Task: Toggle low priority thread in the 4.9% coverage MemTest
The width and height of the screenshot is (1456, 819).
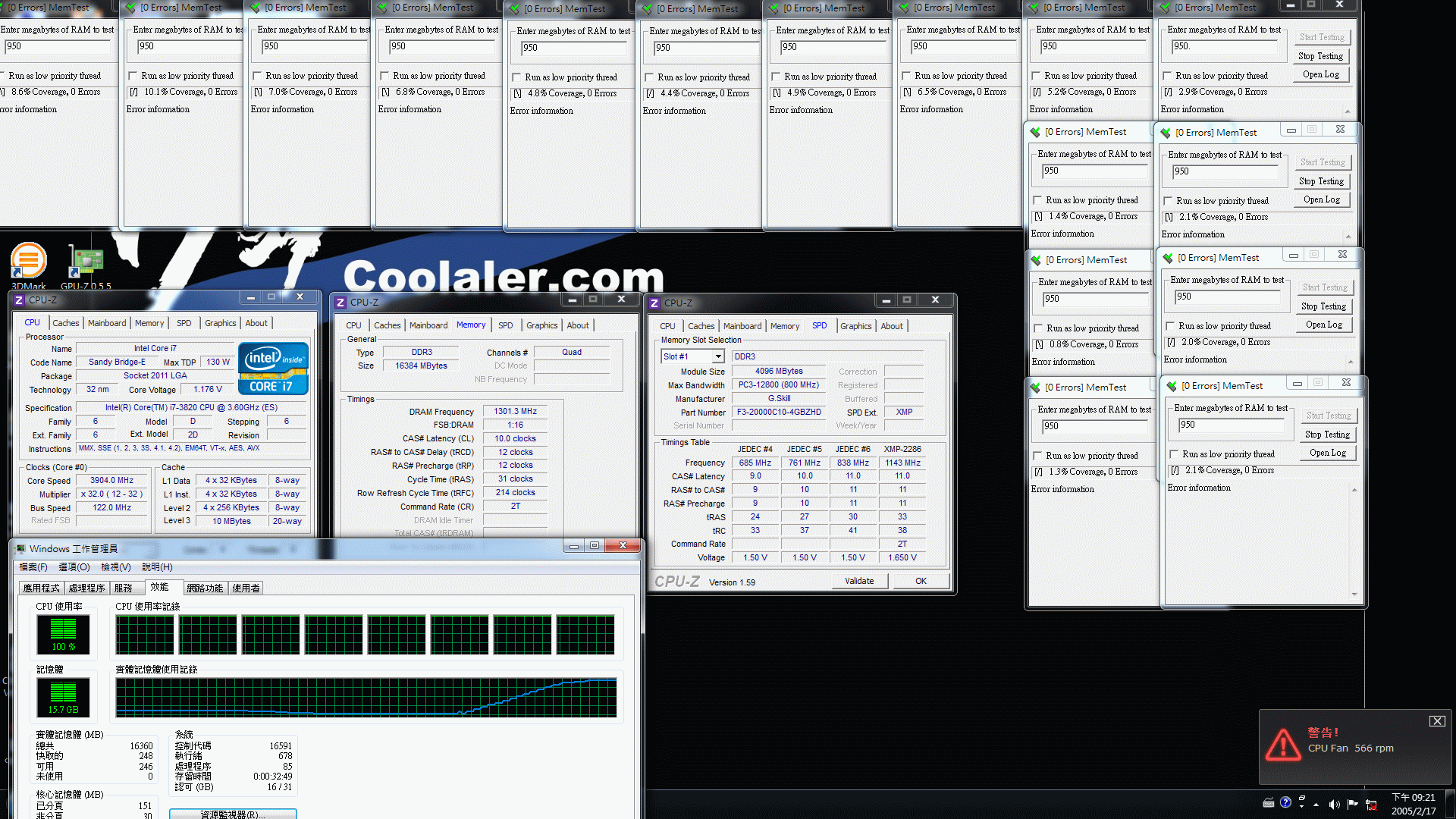Action: [777, 77]
